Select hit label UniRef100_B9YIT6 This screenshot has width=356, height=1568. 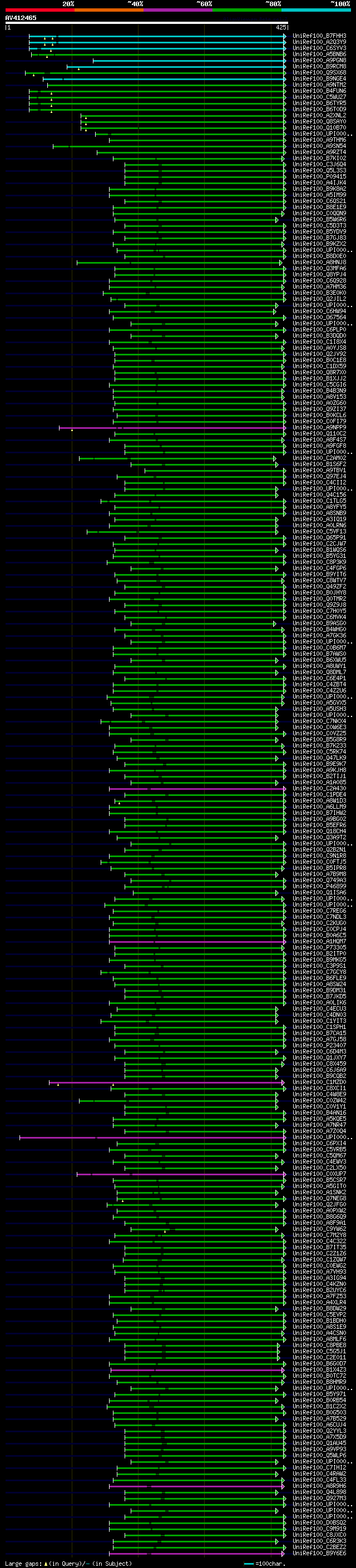coord(319,574)
